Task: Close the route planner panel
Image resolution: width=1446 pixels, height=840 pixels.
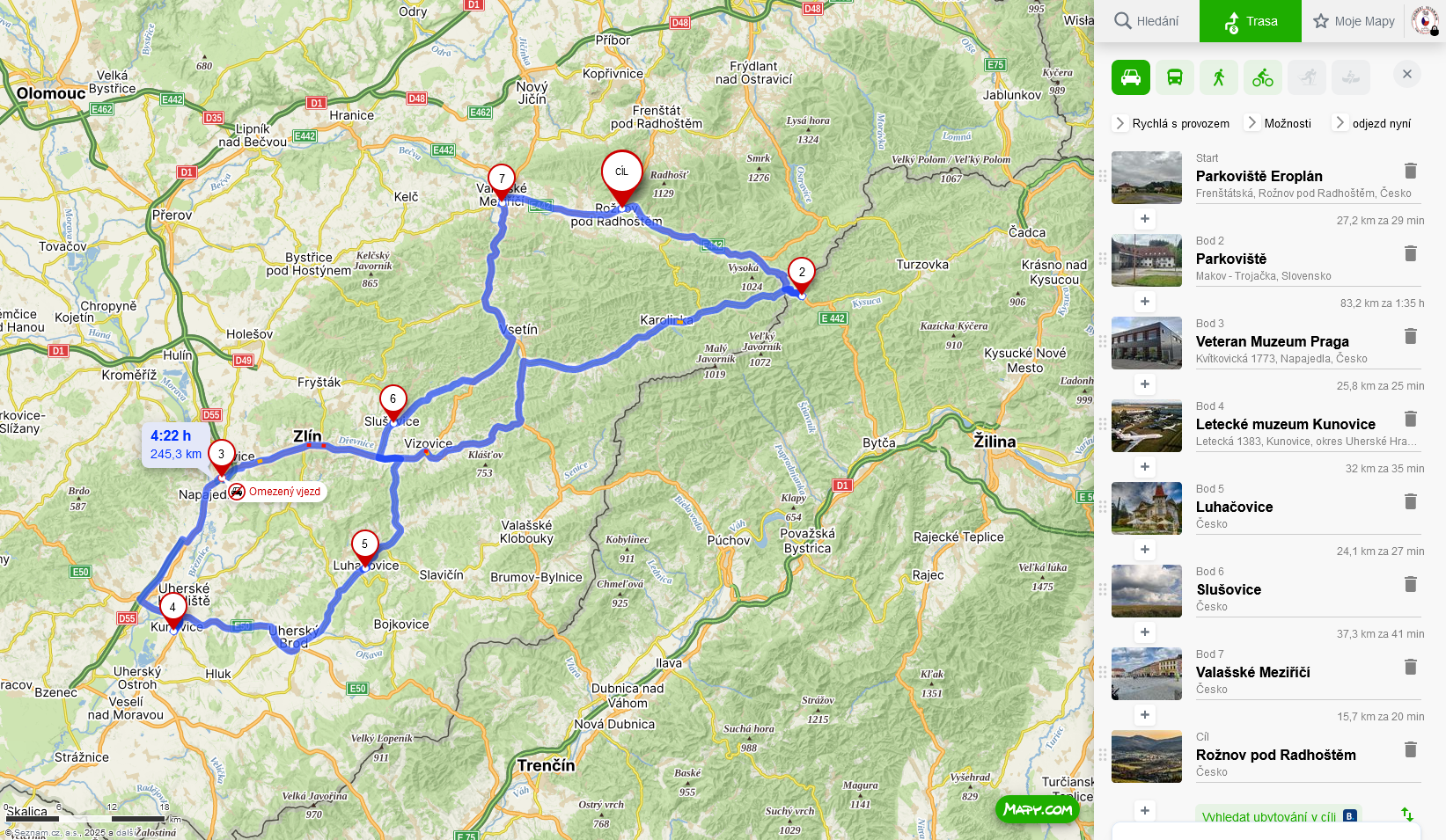Action: tap(1406, 74)
